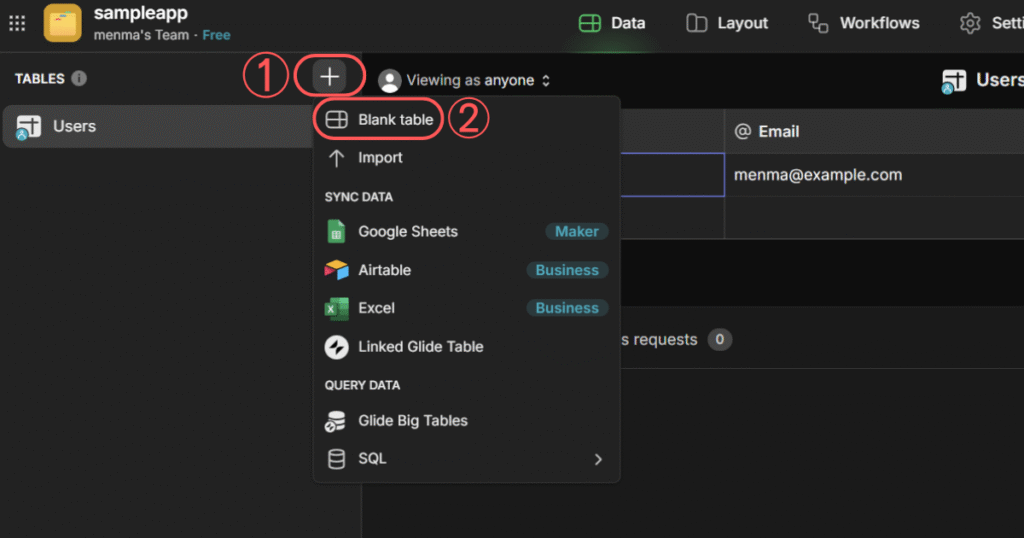This screenshot has width=1024, height=538.
Task: Click the Maker plan badge
Action: coord(577,232)
